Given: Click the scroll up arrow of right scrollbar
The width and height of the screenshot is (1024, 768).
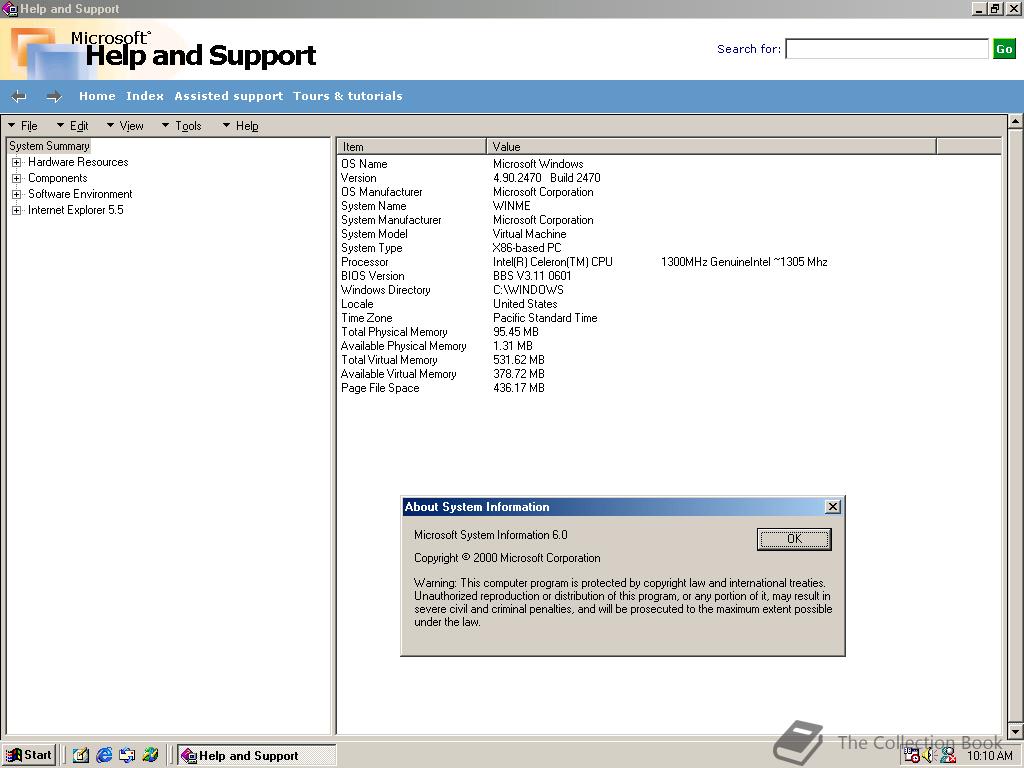Looking at the screenshot, I should pyautogui.click(x=1016, y=121).
